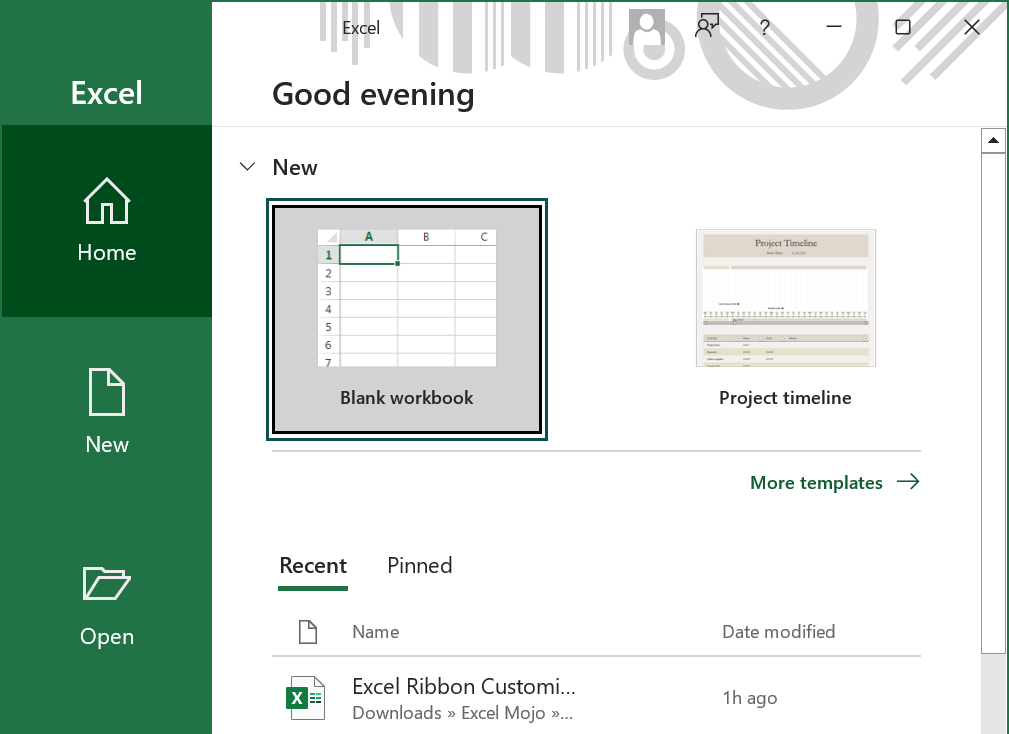Click the Excel file icon in recent list

pyautogui.click(x=306, y=698)
